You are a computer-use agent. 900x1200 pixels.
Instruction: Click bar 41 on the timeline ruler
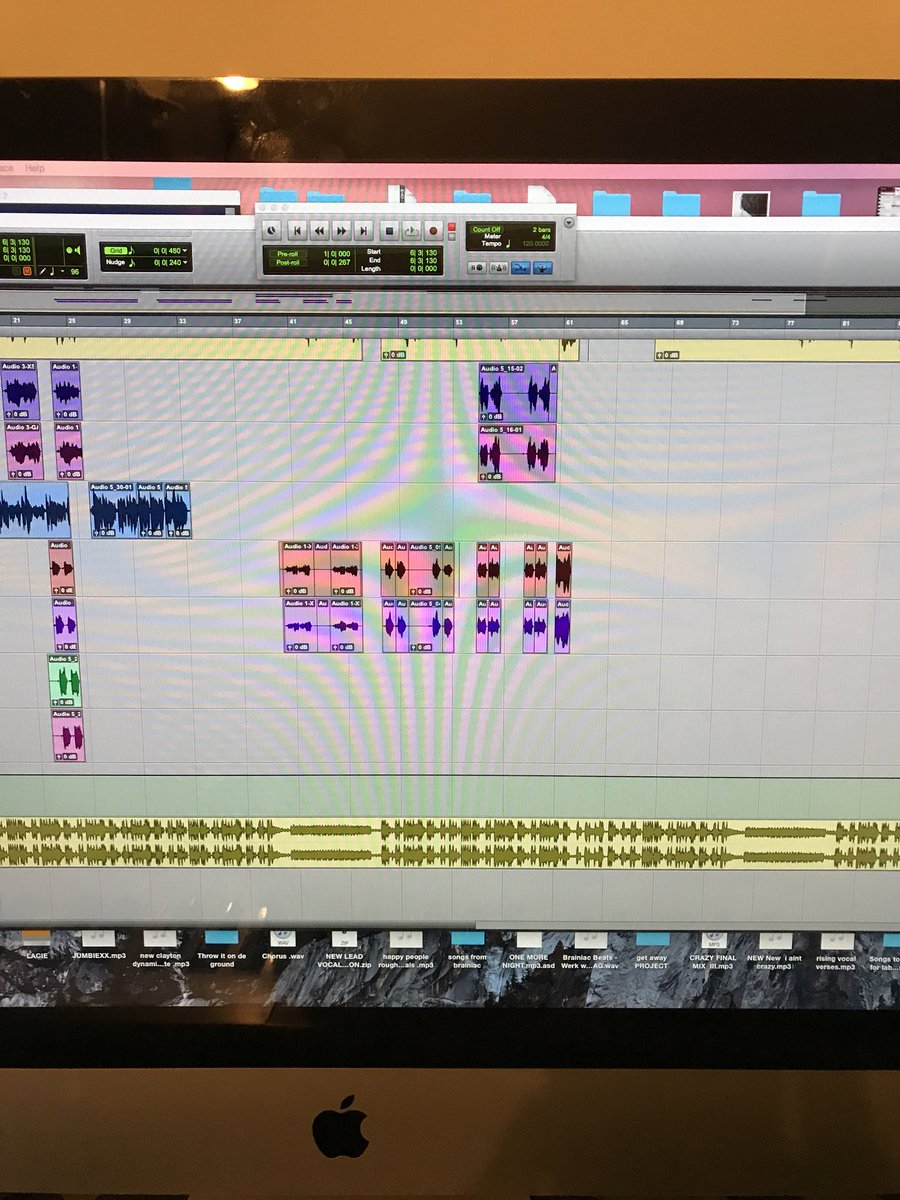tap(293, 322)
